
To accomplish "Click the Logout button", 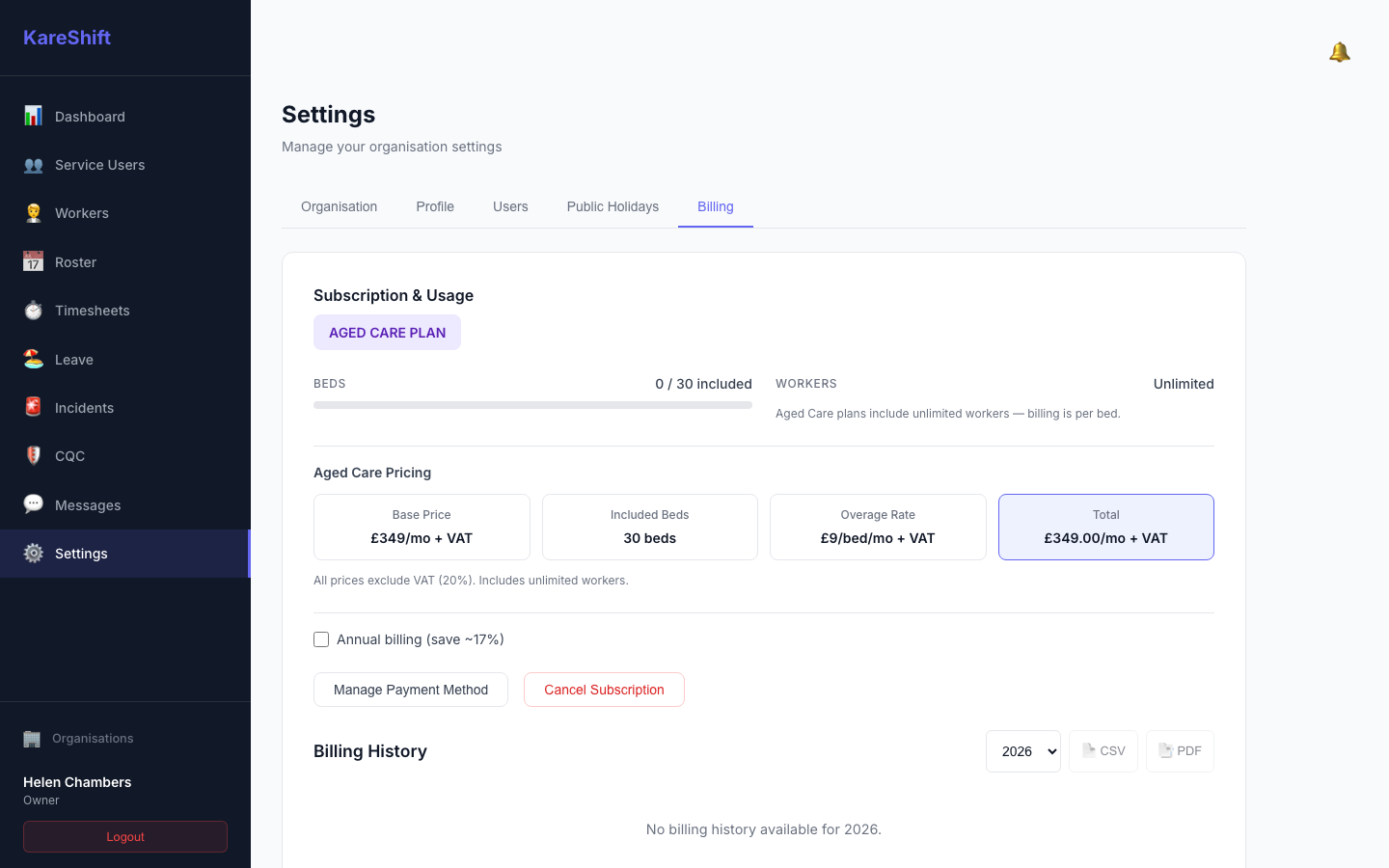I will pos(125,837).
